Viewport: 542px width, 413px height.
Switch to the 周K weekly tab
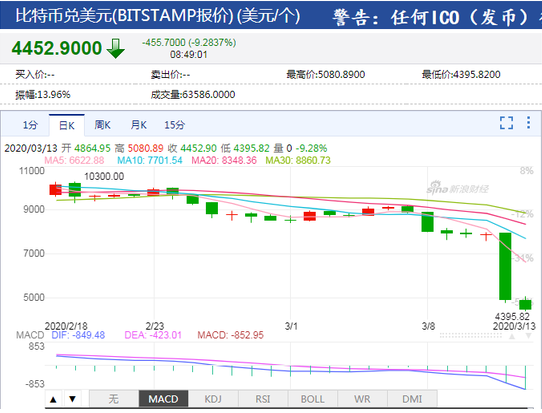point(102,125)
